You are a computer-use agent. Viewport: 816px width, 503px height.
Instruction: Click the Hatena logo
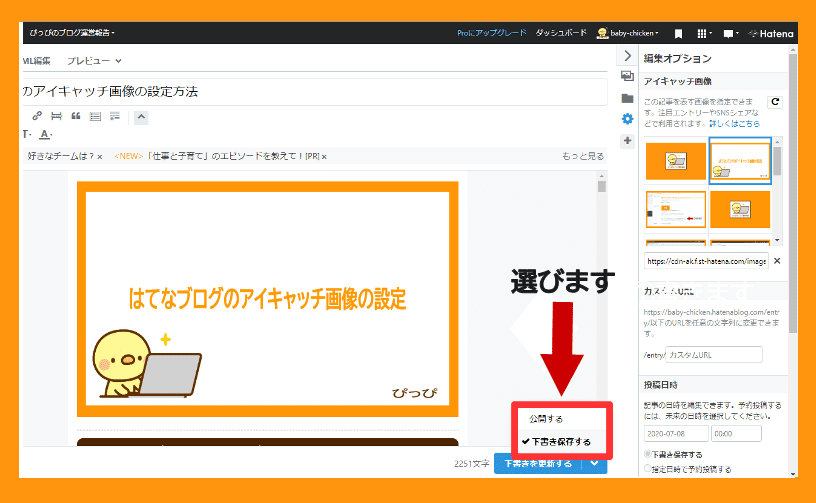[771, 34]
